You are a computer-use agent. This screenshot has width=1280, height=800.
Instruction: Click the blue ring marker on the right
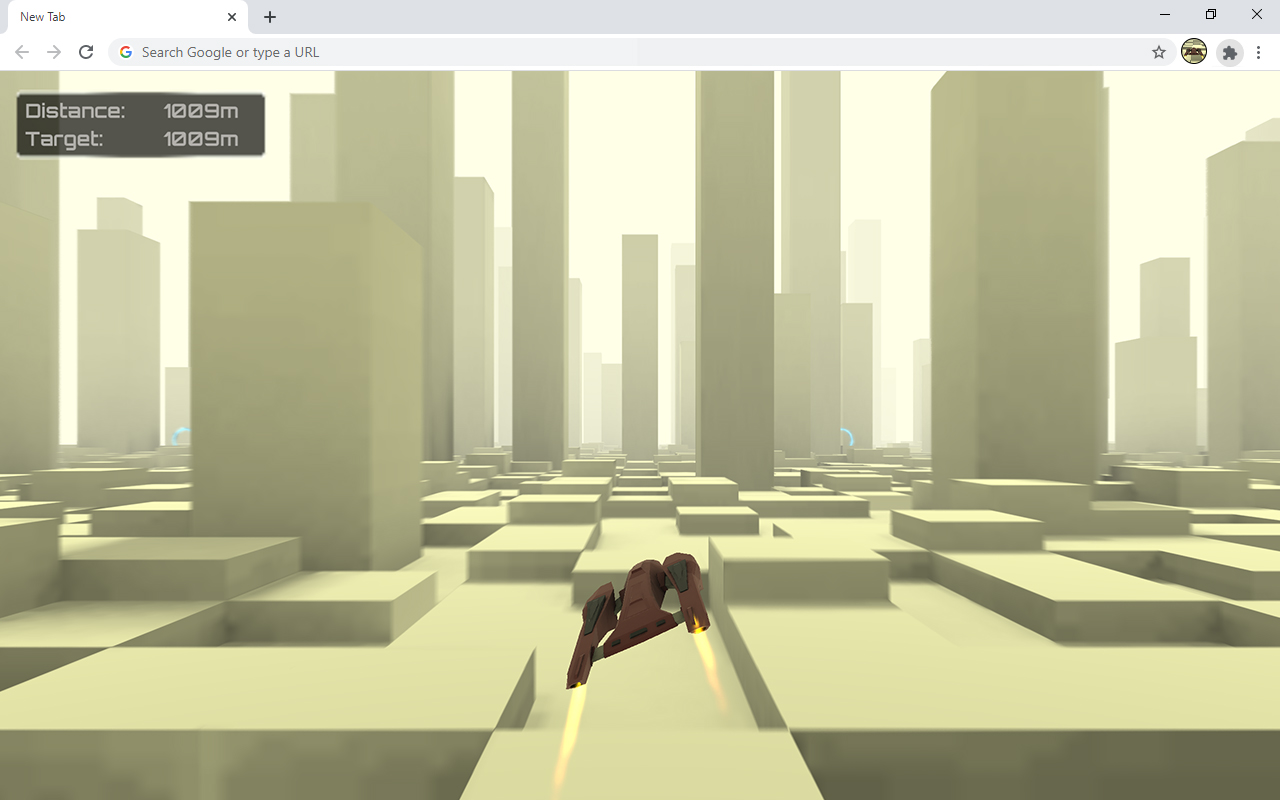845,438
